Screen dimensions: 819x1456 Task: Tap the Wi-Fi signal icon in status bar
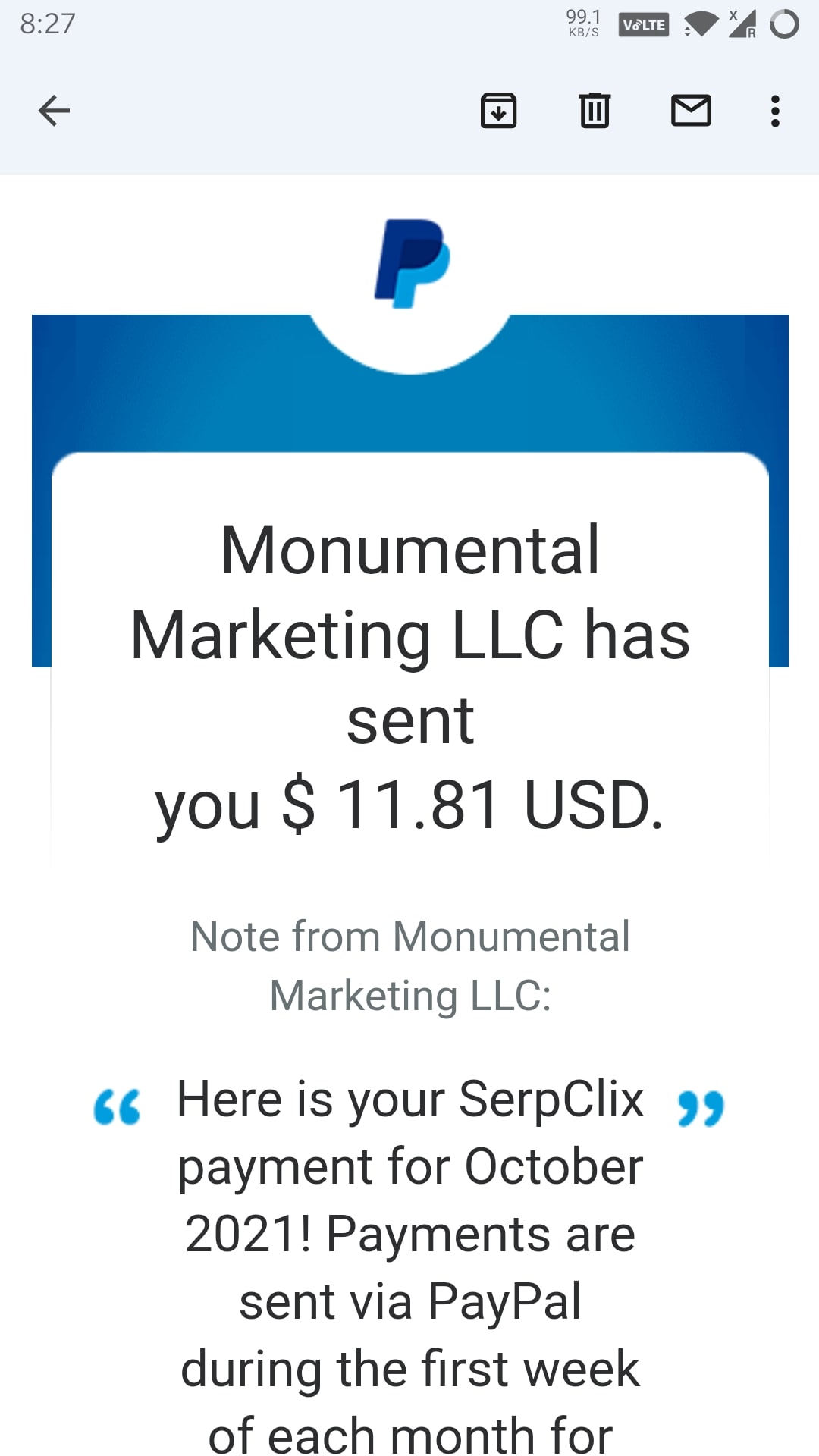[x=700, y=24]
